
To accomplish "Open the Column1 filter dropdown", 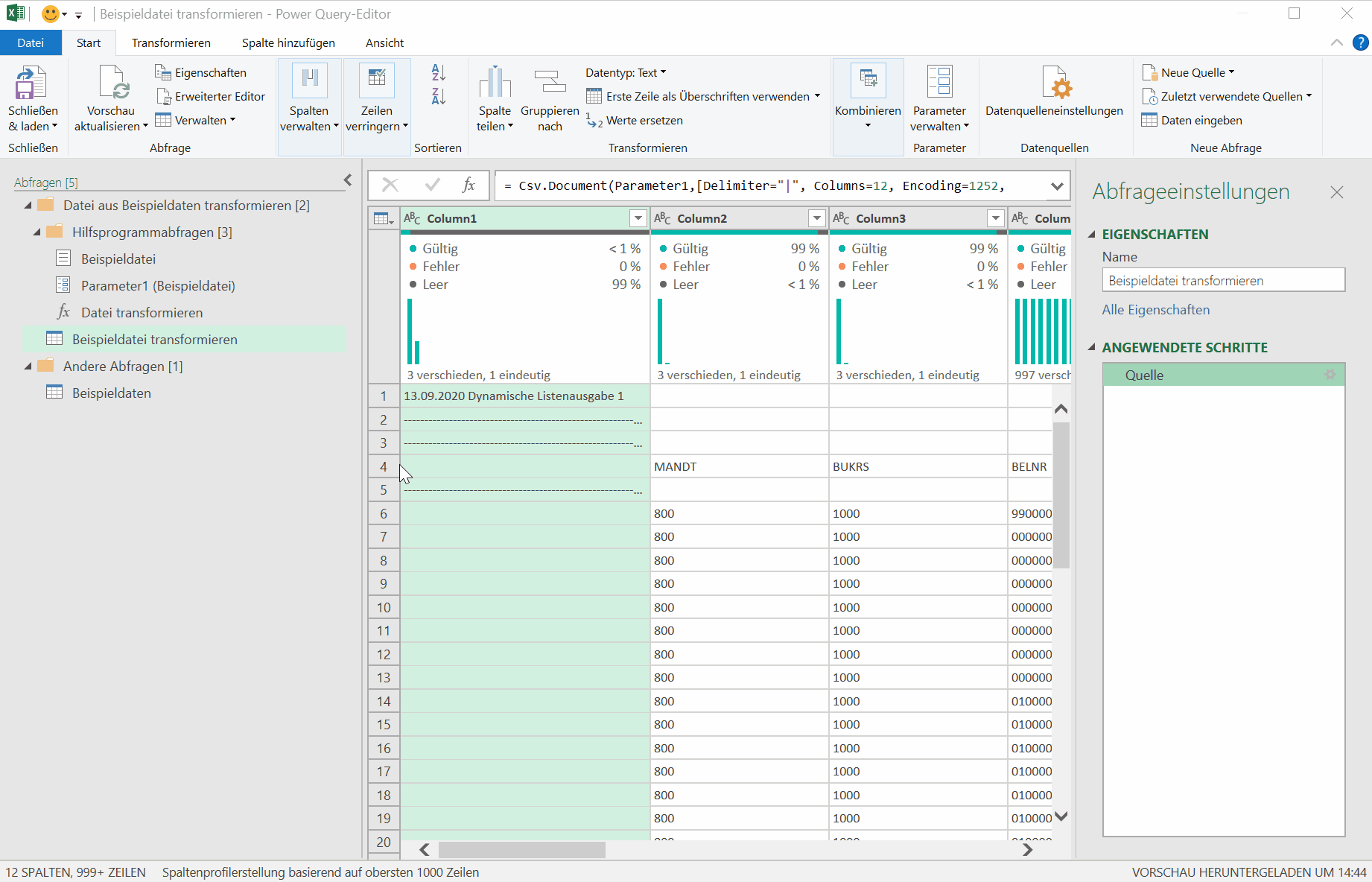I will point(638,218).
